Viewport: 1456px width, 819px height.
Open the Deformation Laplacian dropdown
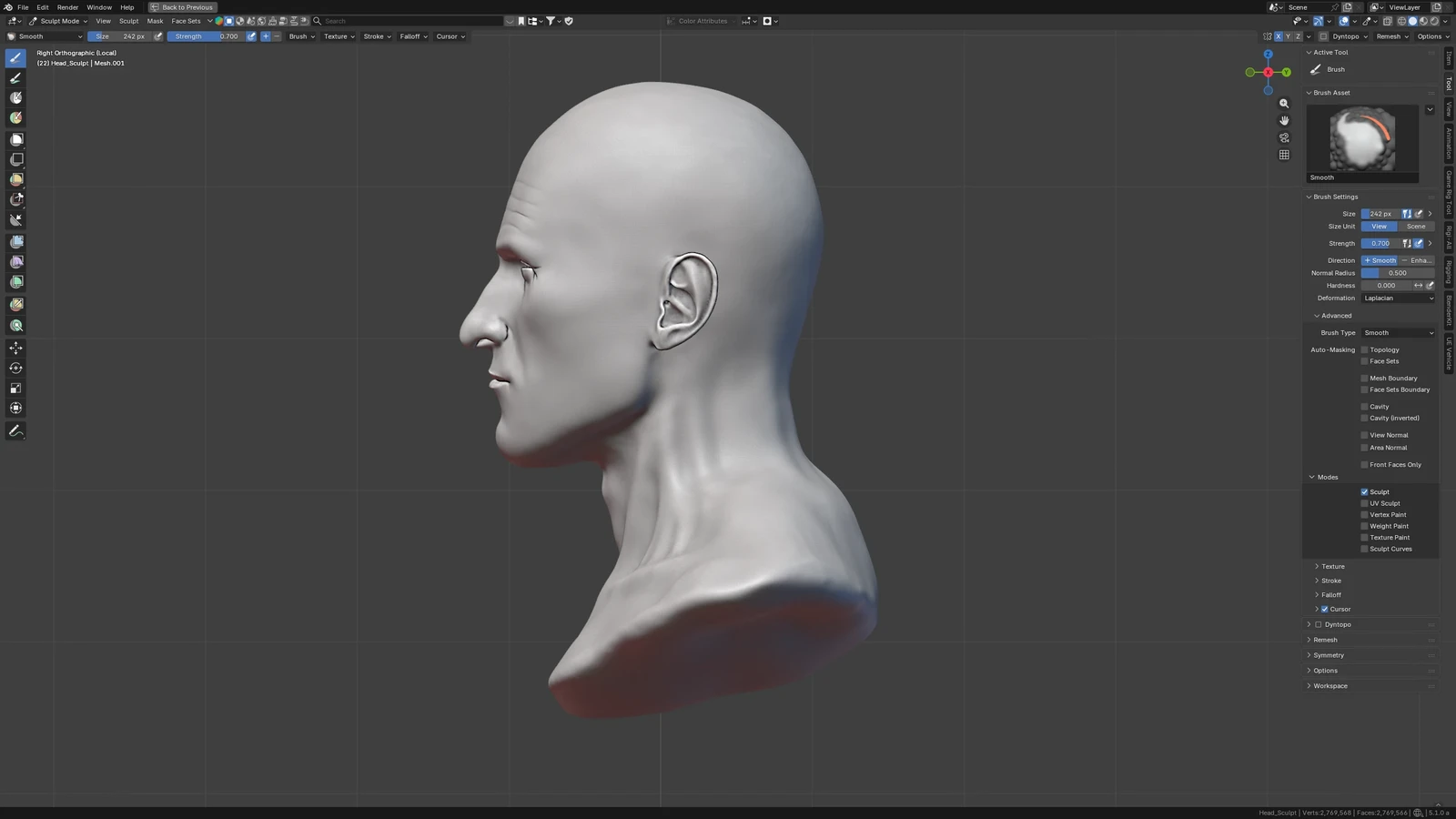[x=1398, y=298]
